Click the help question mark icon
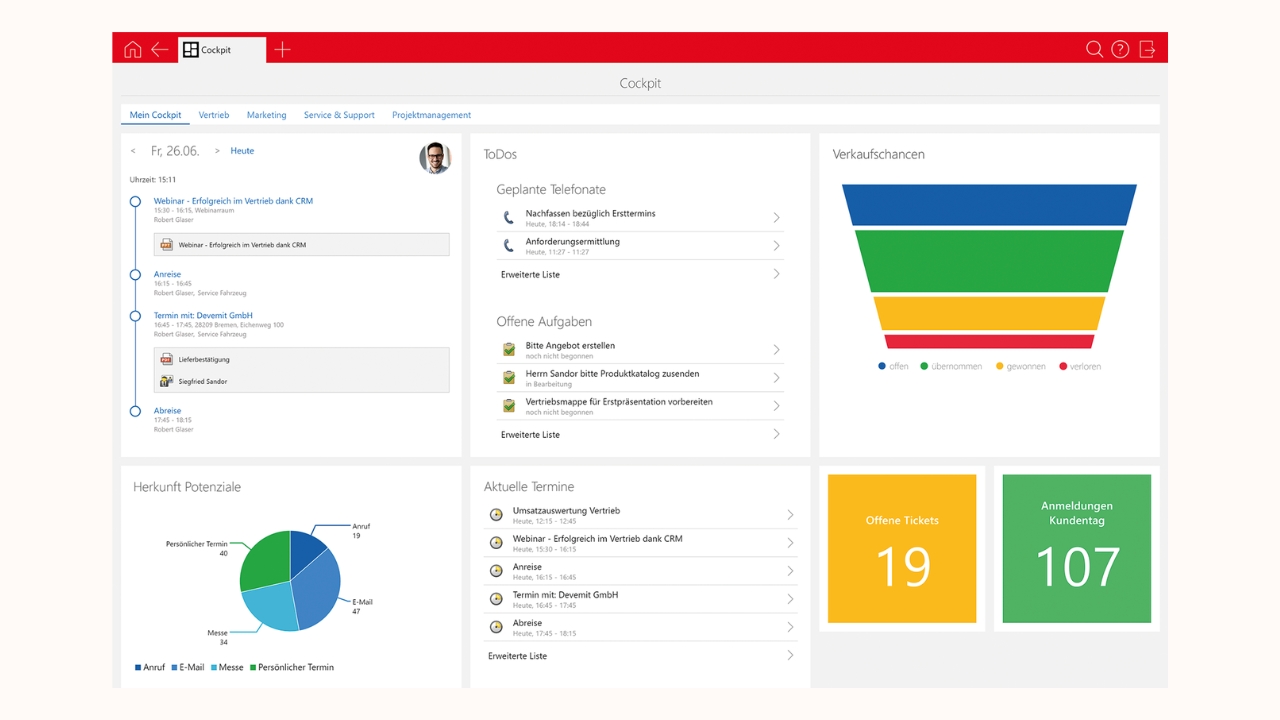Viewport: 1280px width, 720px height. pyautogui.click(x=1120, y=50)
